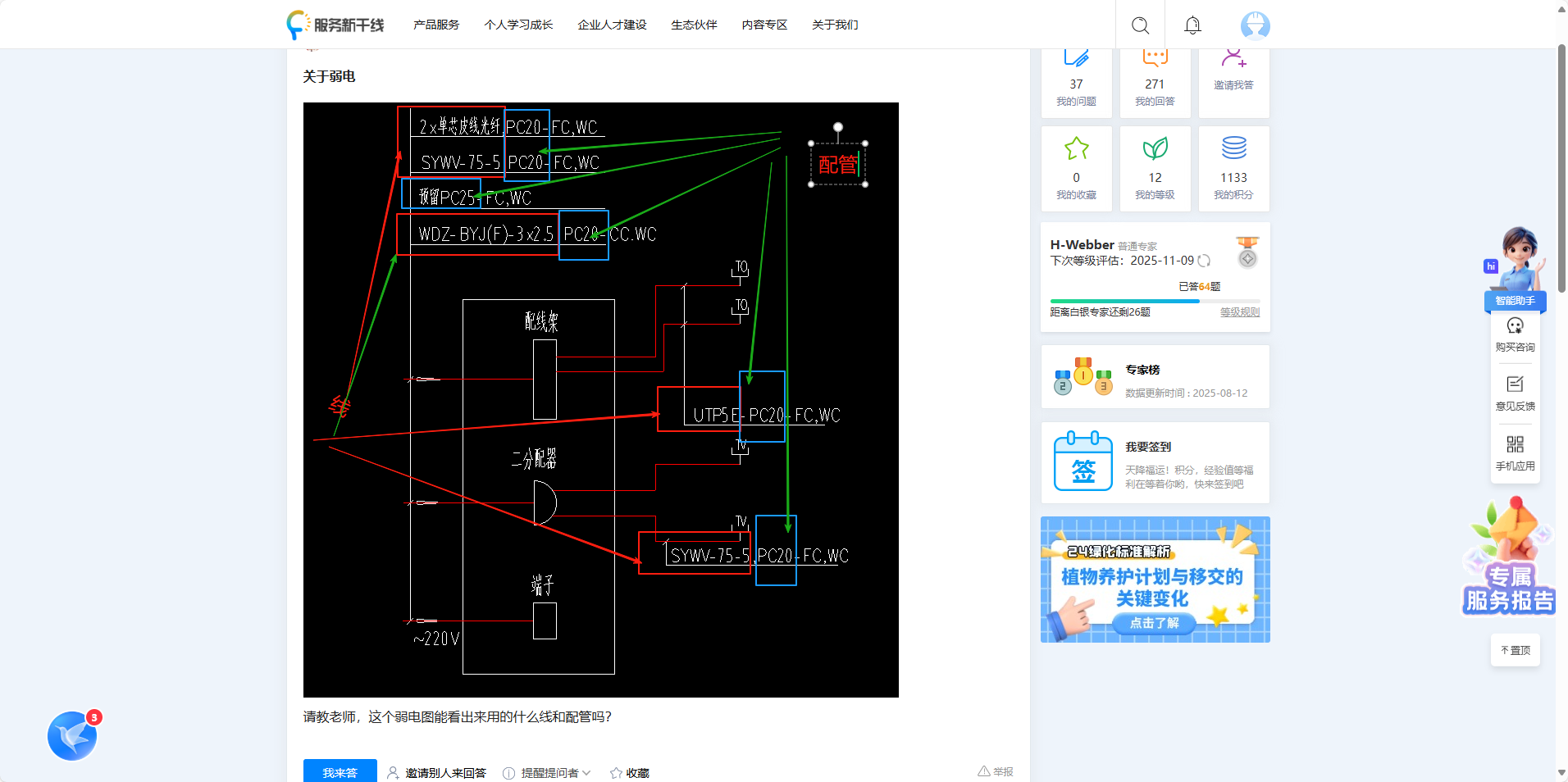The height and width of the screenshot is (782, 1568).
Task: Open 我的积分 coin stack card
Action: click(1233, 169)
